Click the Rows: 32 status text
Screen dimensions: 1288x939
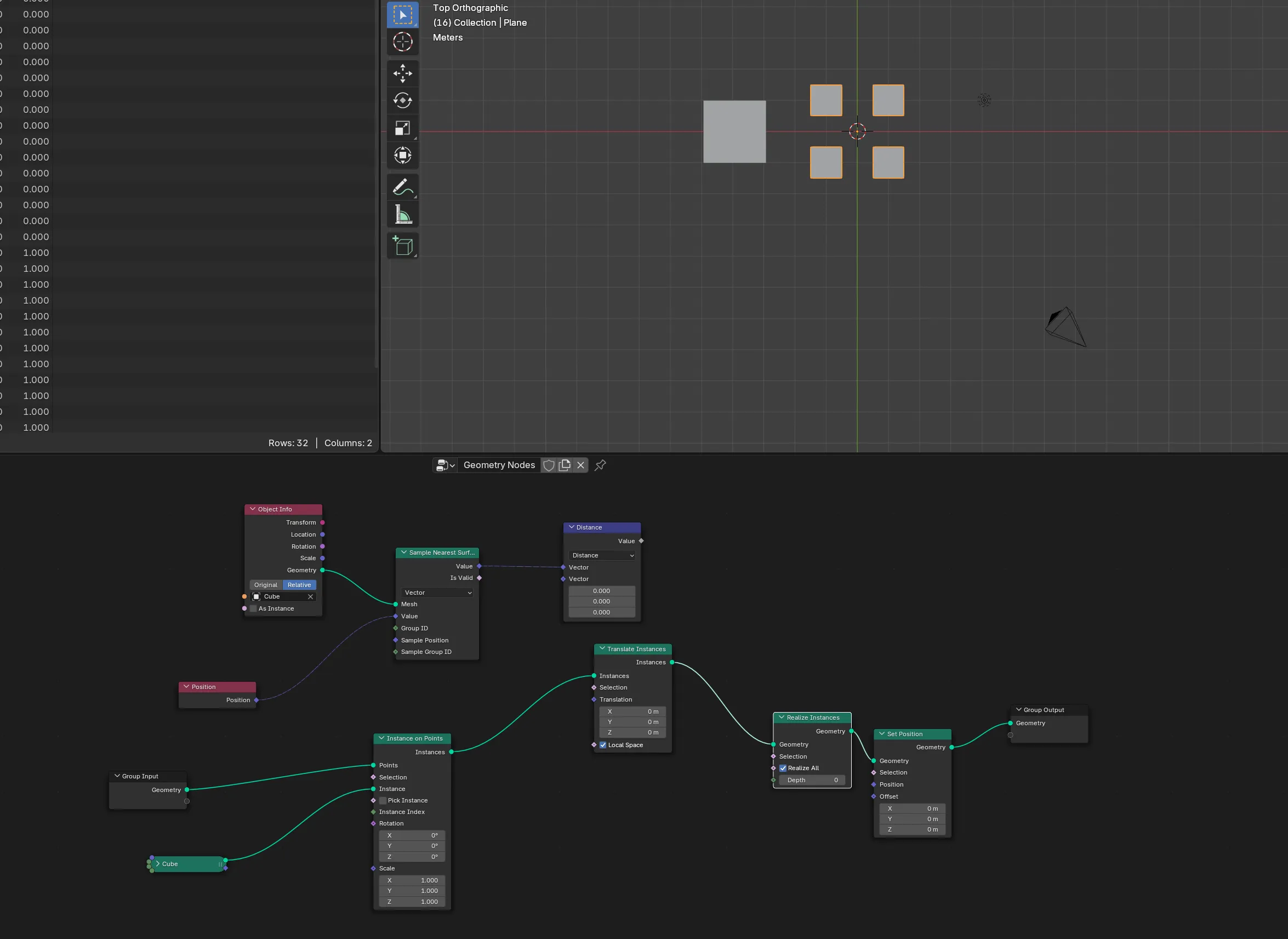pos(288,443)
